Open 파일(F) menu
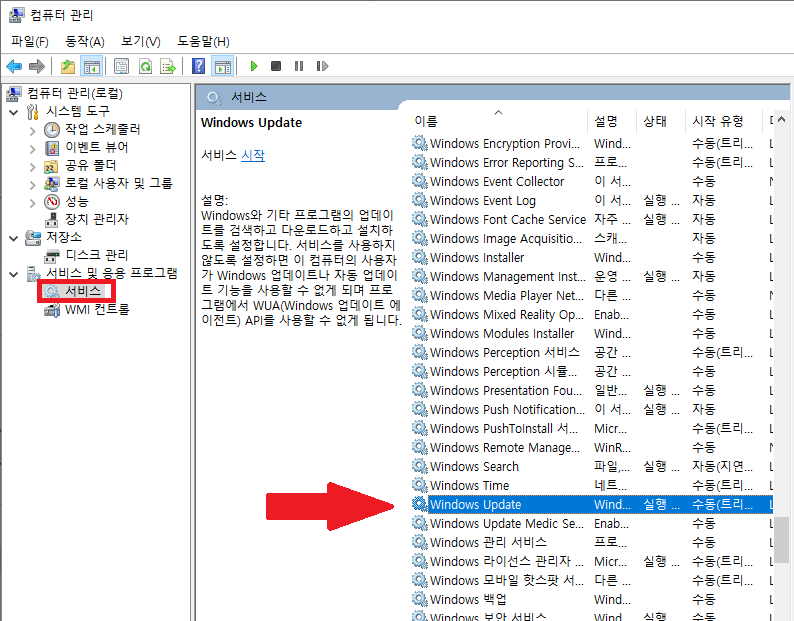794x621 pixels. point(30,42)
